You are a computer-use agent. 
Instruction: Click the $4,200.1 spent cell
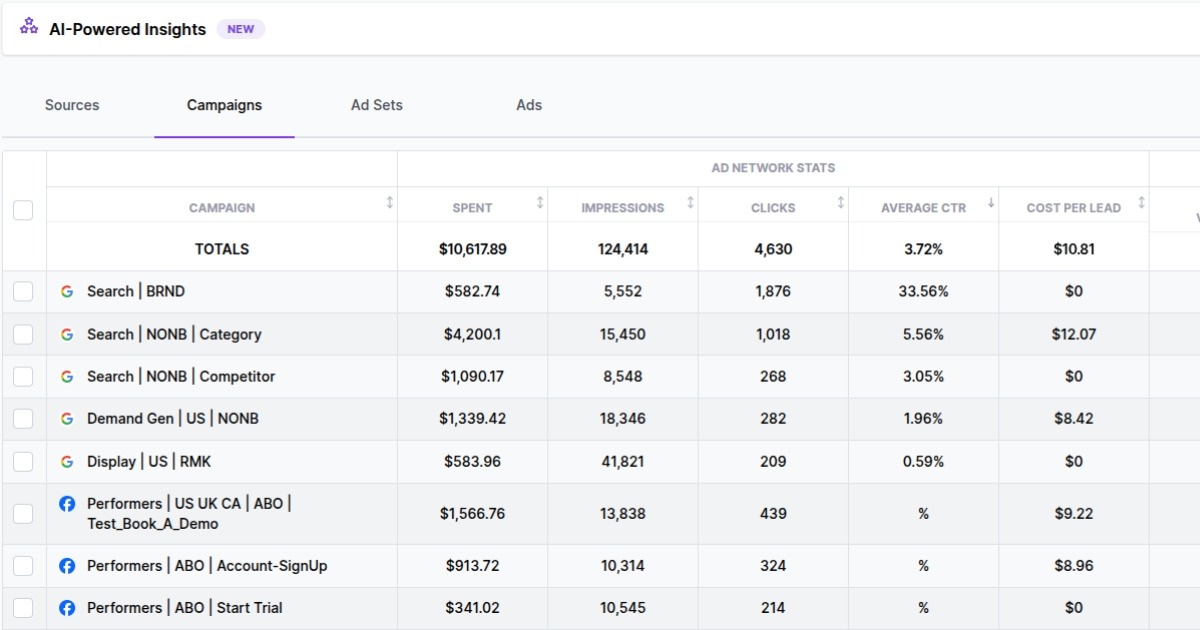(472, 335)
